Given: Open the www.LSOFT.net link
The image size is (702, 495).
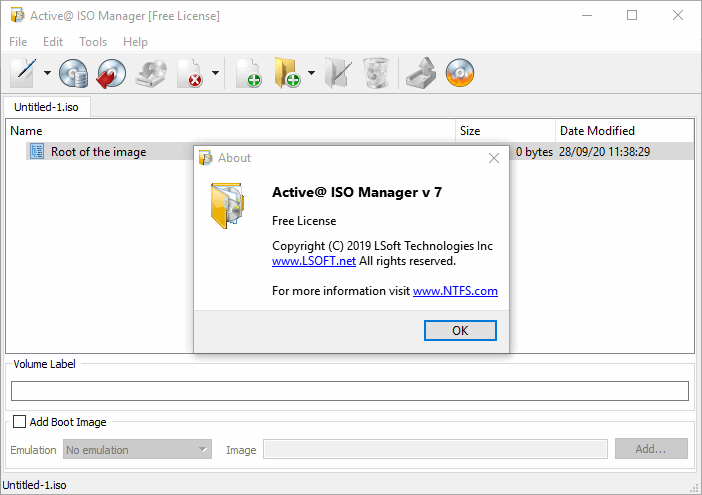Looking at the screenshot, I should pos(314,261).
